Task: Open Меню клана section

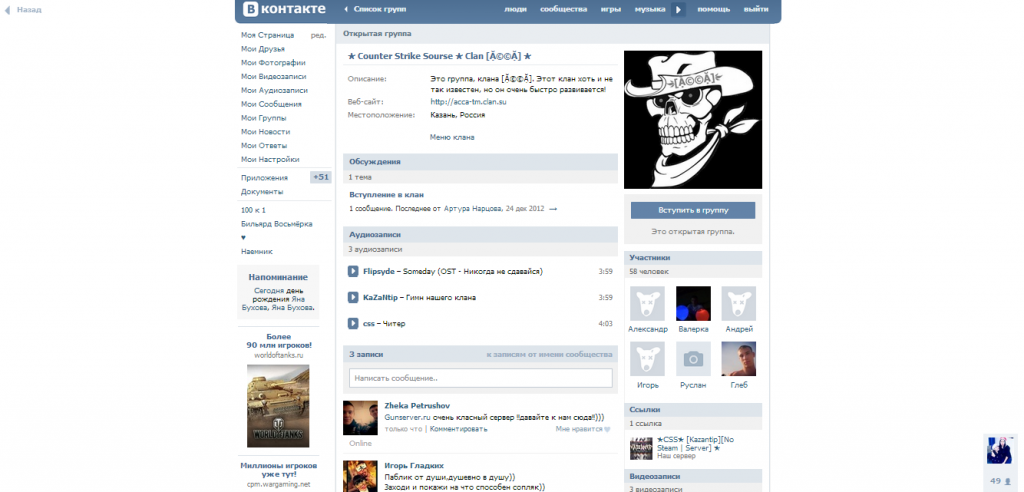Action: tap(451, 137)
